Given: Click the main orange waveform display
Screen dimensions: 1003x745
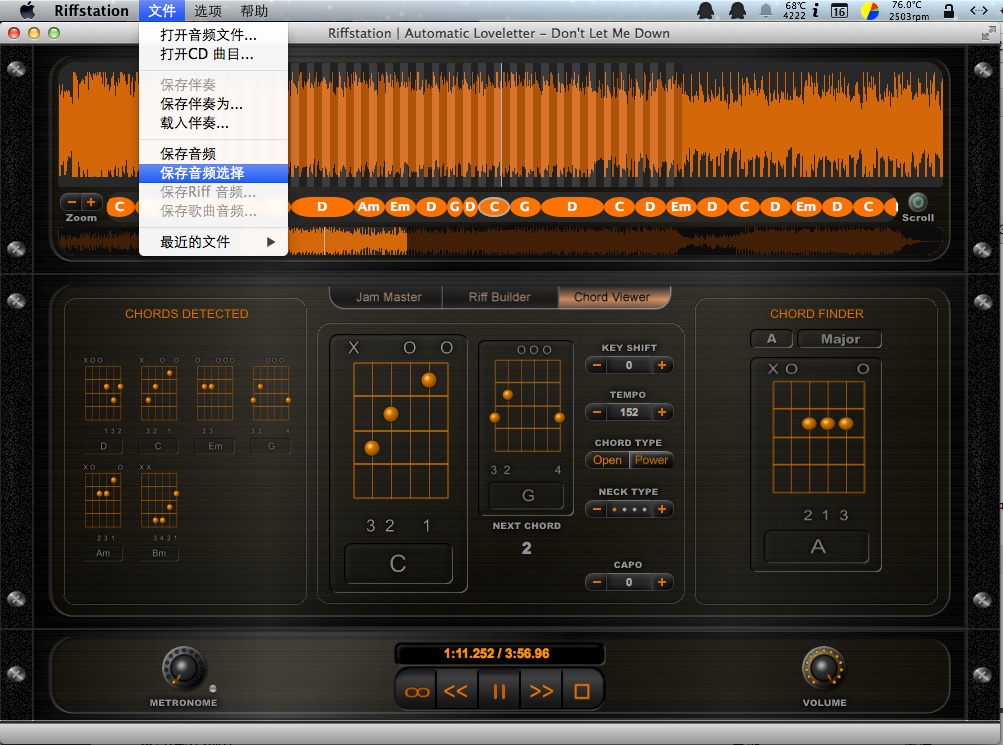Looking at the screenshot, I should click(x=499, y=124).
